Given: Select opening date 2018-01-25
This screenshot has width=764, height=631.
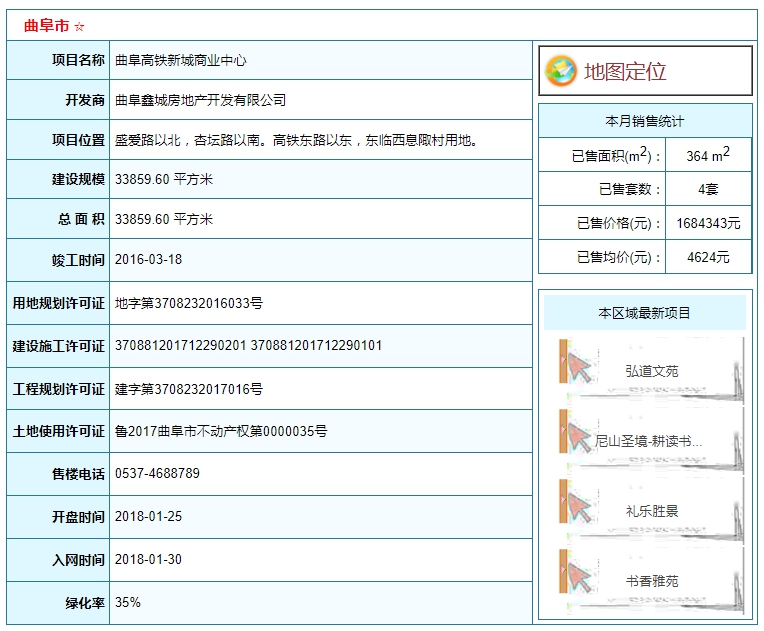Looking at the screenshot, I should 149,516.
